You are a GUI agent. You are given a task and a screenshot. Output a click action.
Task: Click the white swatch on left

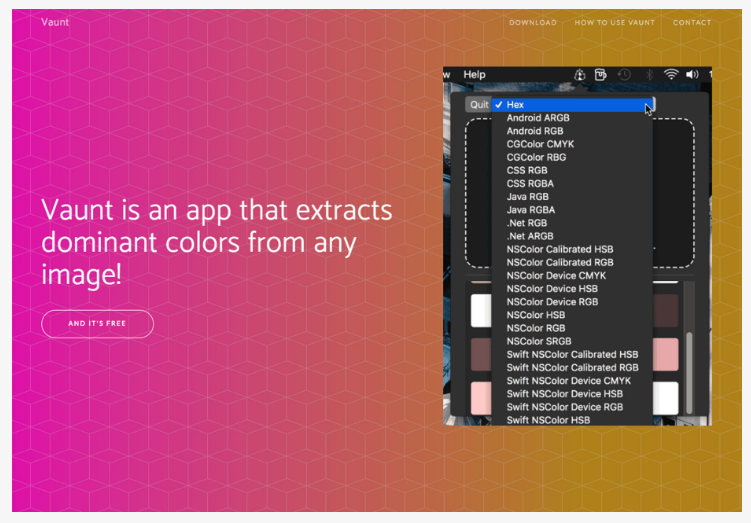pos(481,311)
